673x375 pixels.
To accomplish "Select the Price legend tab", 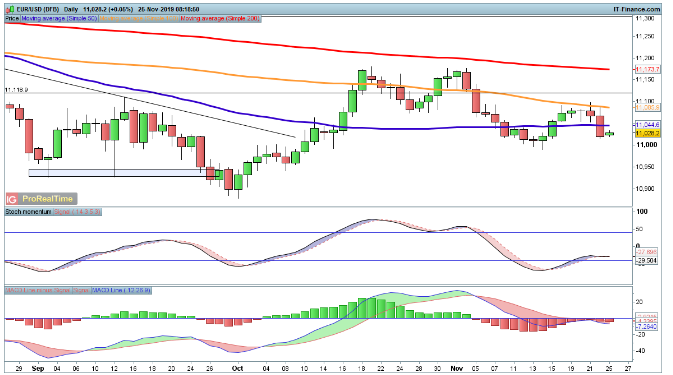I will [12, 19].
